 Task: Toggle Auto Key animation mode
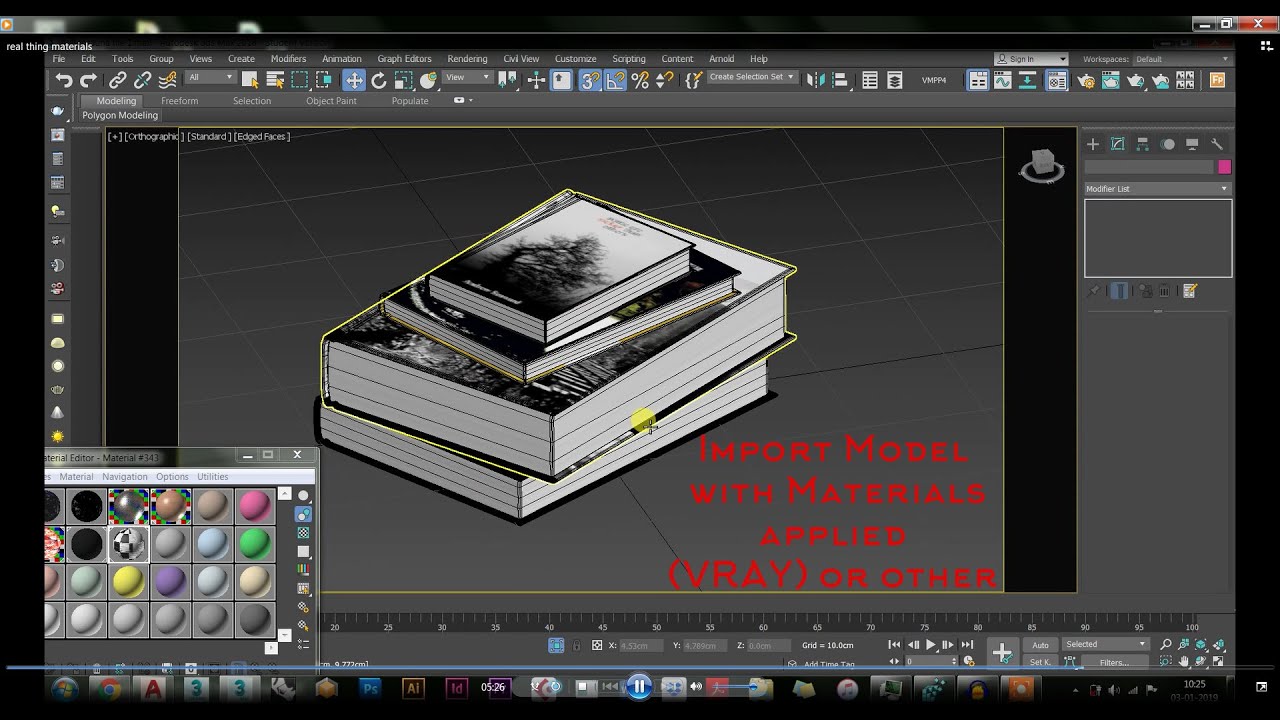pos(1041,645)
